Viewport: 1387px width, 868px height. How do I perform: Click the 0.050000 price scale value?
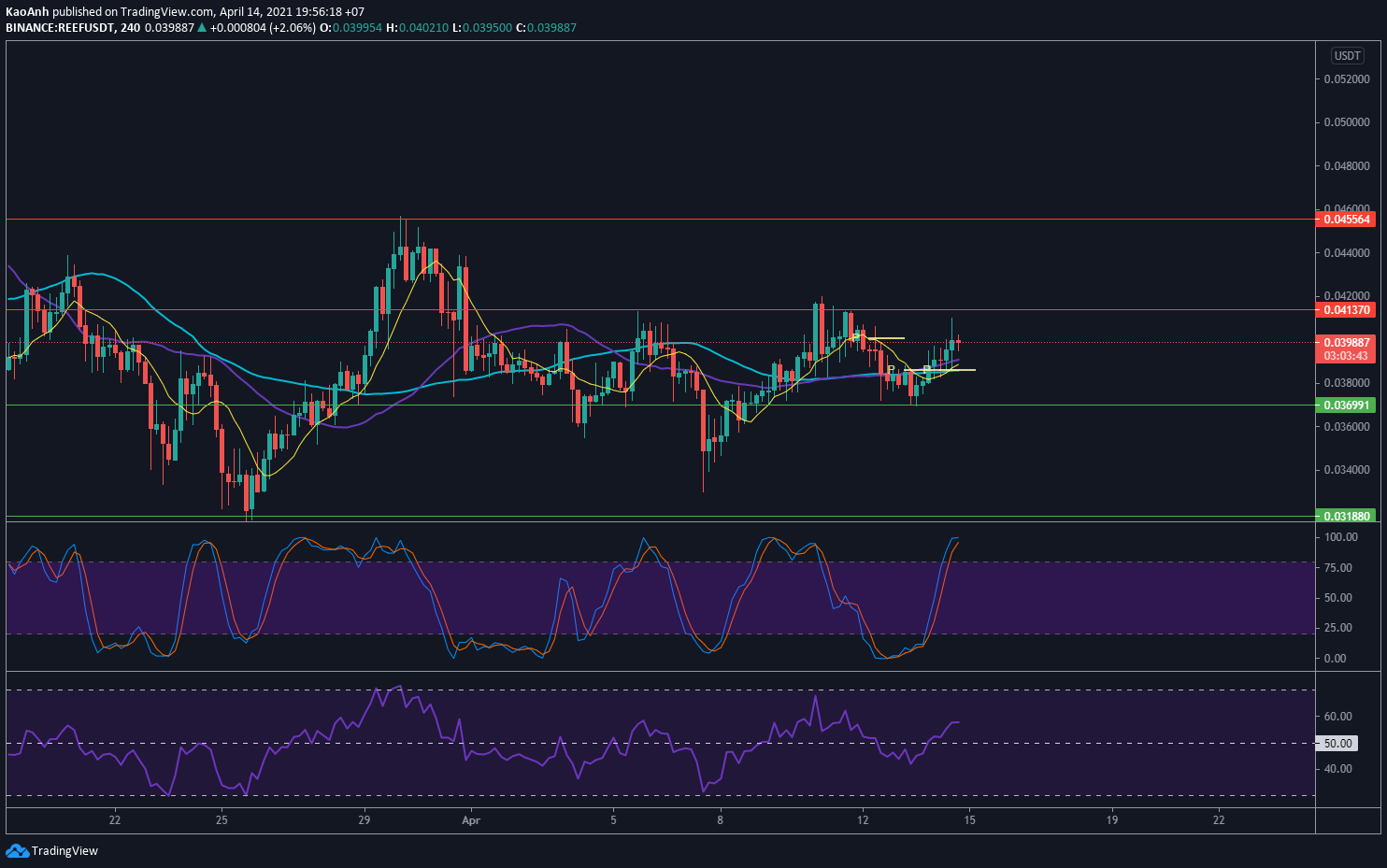coord(1347,122)
